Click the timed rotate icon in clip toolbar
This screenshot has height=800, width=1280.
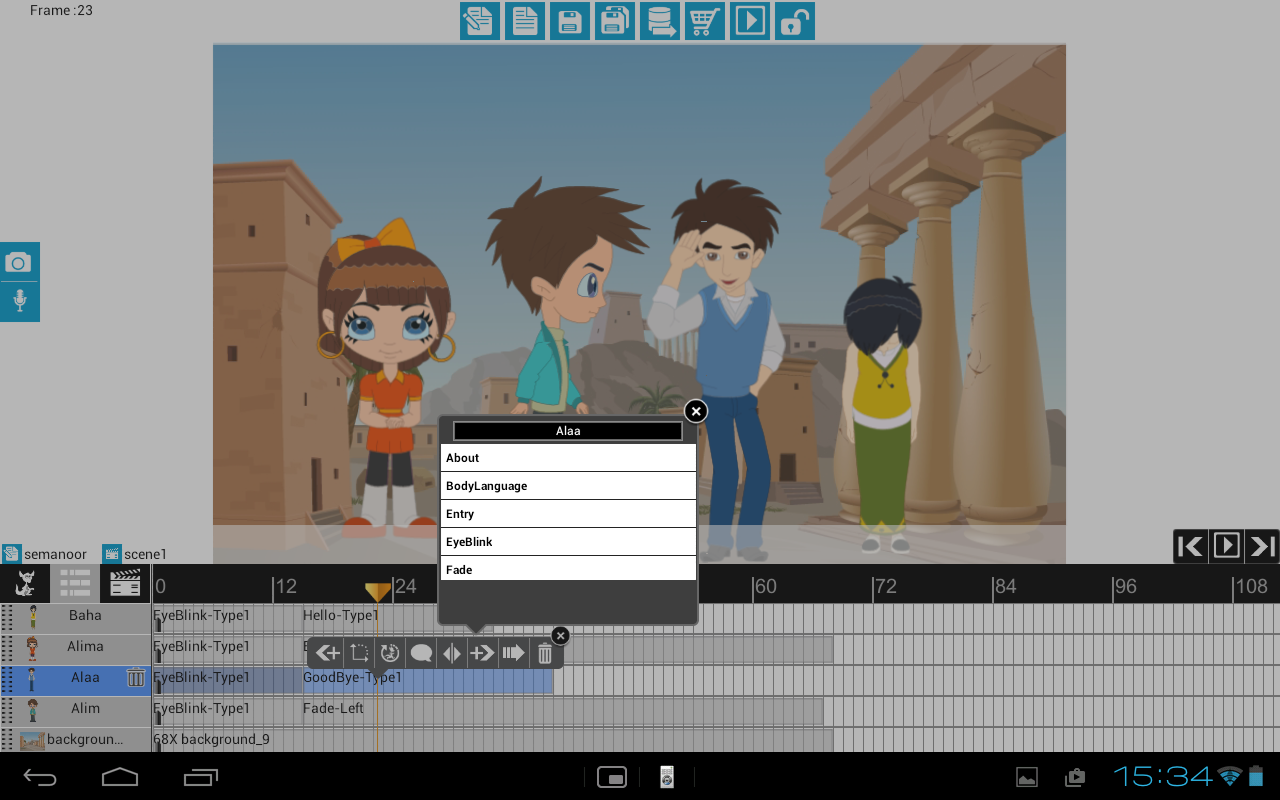click(x=390, y=653)
